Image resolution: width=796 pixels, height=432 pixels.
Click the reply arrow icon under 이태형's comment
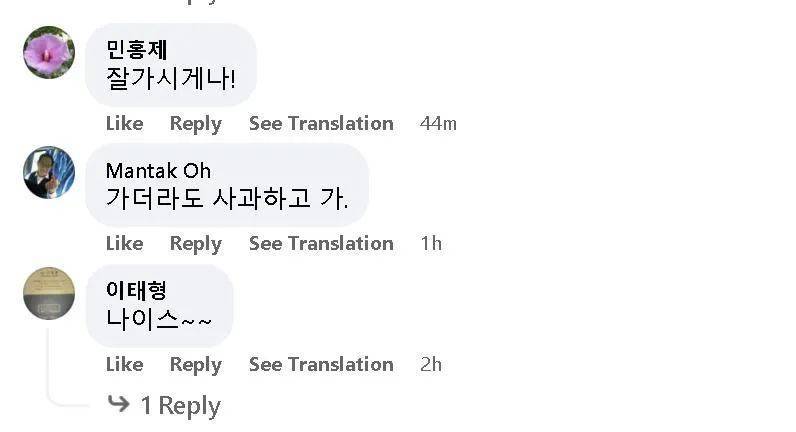119,404
